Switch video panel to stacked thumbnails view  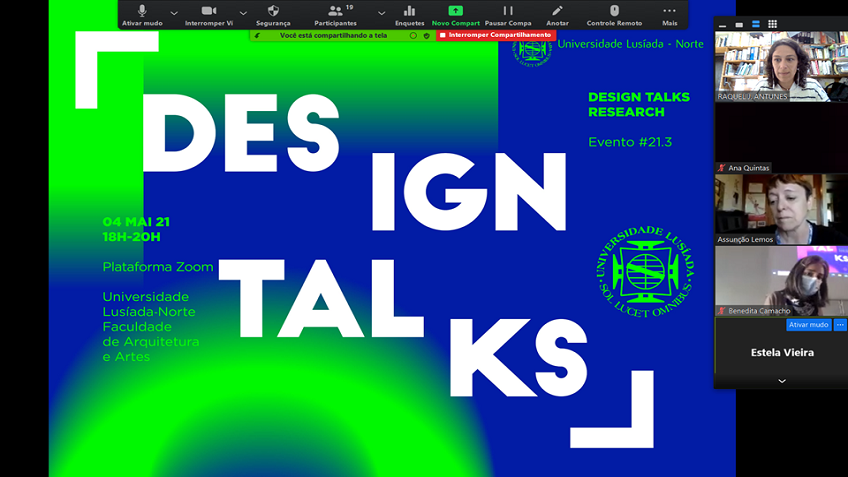pyautogui.click(x=756, y=24)
